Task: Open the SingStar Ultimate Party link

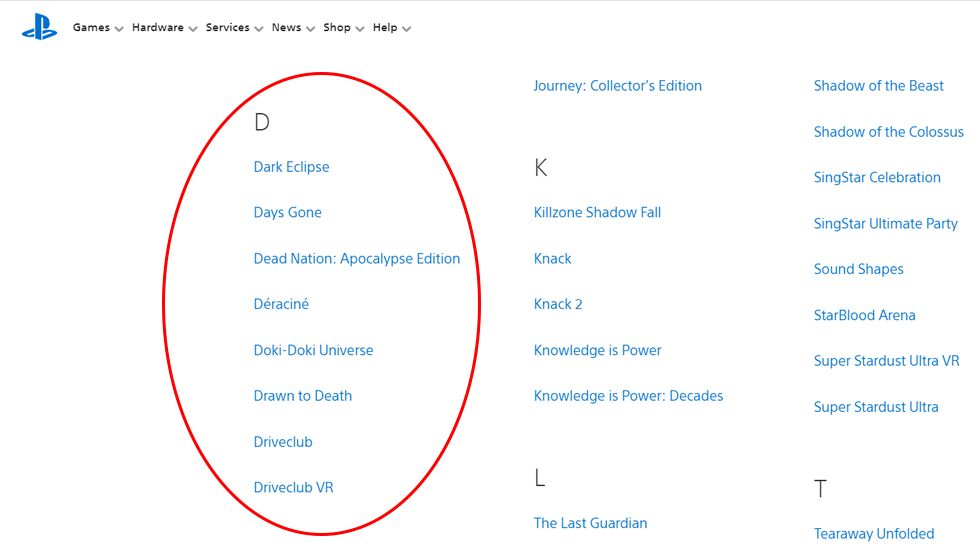Action: 886,224
